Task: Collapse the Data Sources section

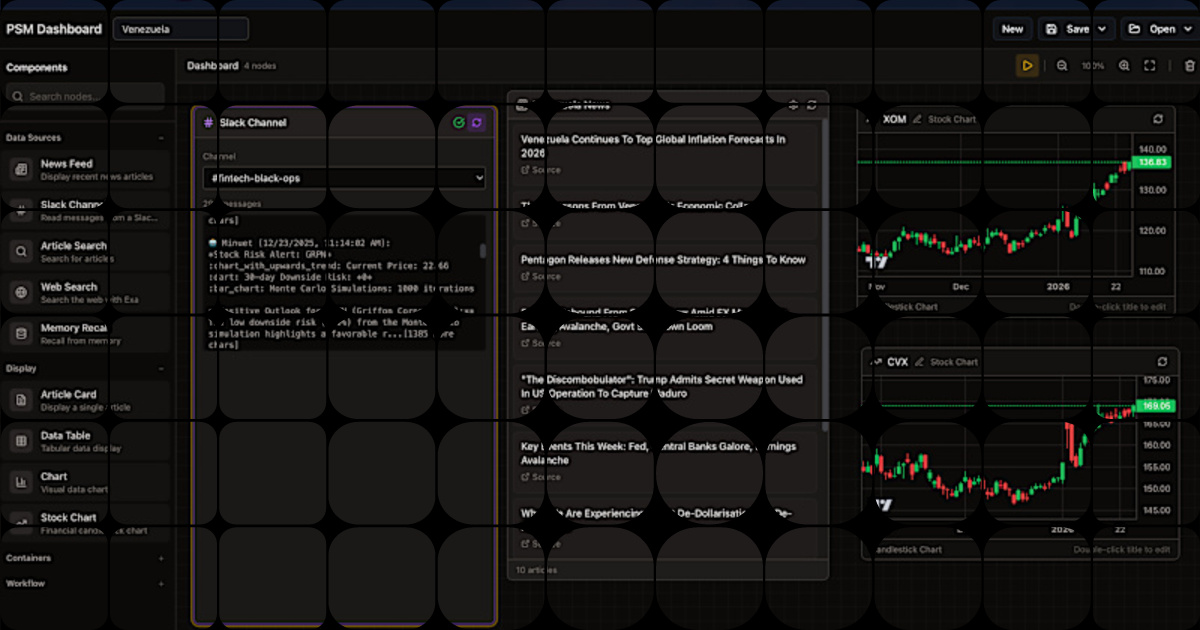Action: 161,138
